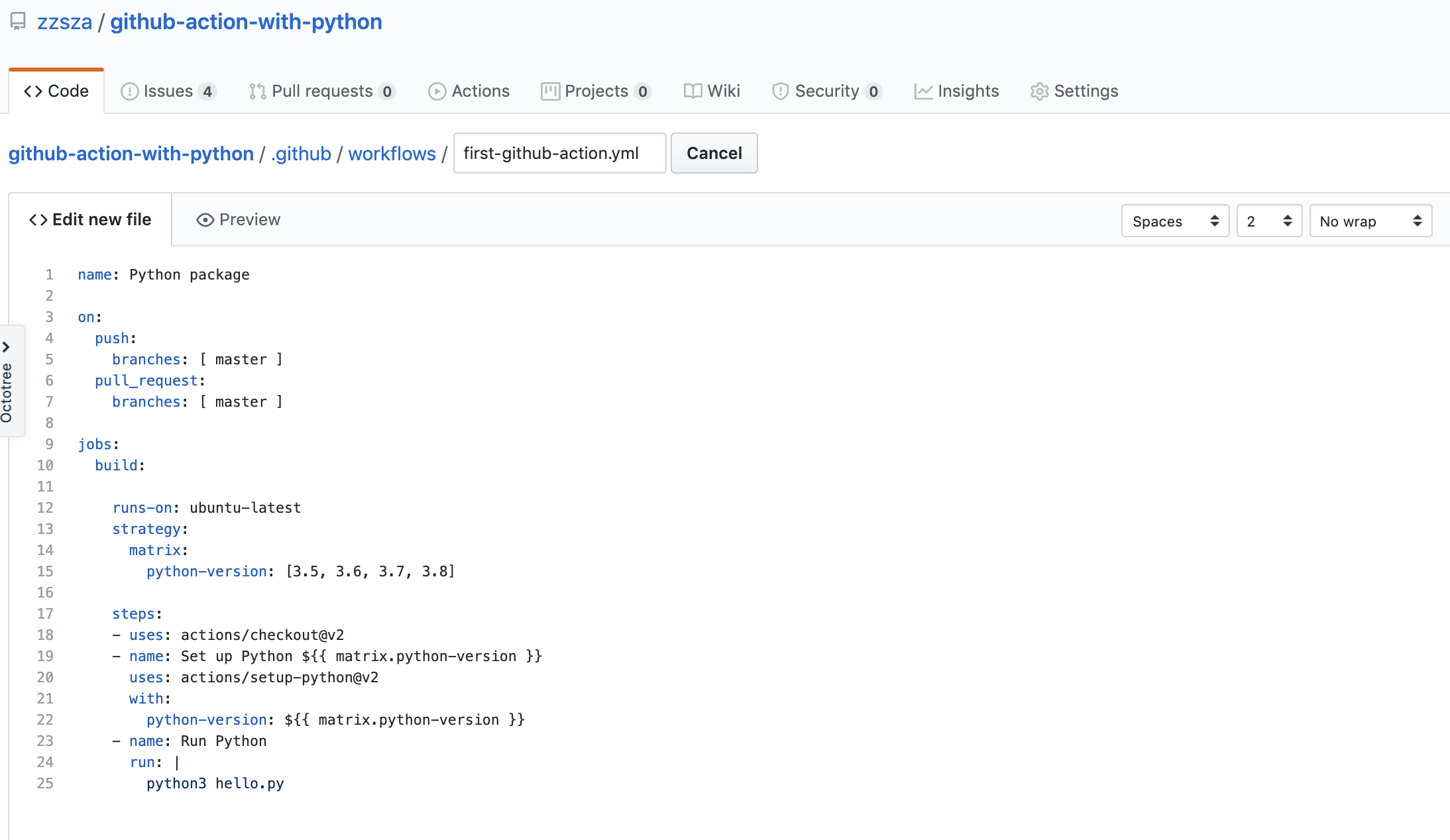Click the repository book icon
1450x840 pixels.
pos(18,22)
